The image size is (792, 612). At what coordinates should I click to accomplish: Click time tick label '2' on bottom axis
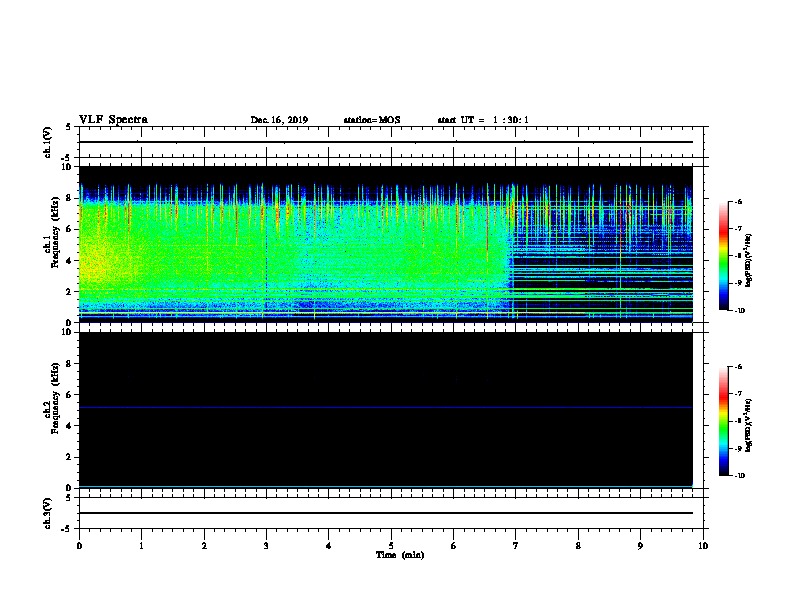coord(204,546)
